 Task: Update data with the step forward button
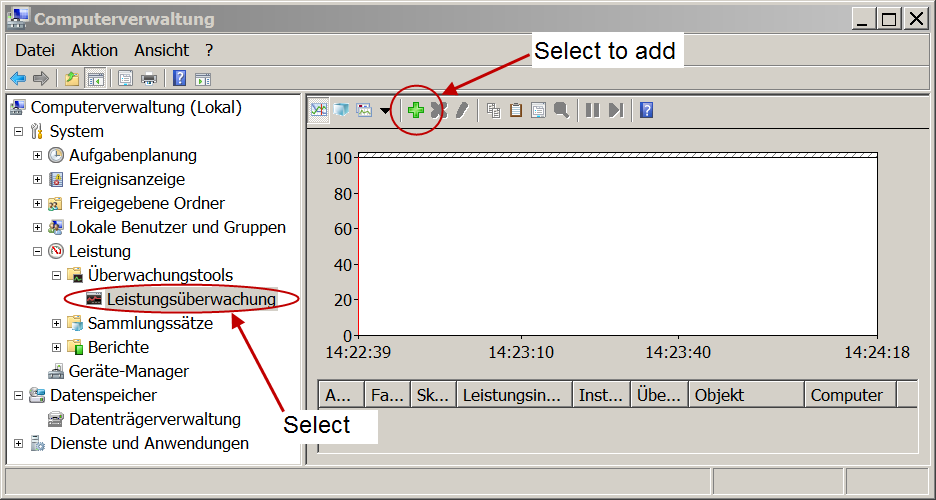coord(615,110)
